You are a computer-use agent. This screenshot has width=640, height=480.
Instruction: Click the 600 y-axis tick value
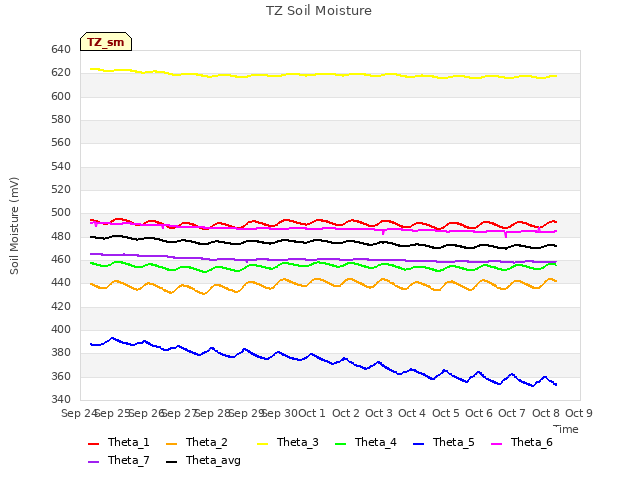61,96
